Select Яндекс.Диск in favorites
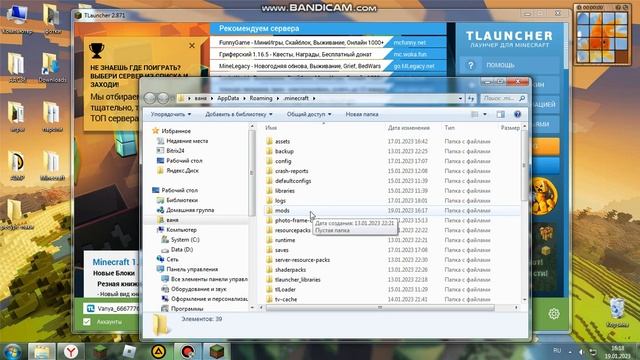The image size is (640, 360). pyautogui.click(x=182, y=171)
